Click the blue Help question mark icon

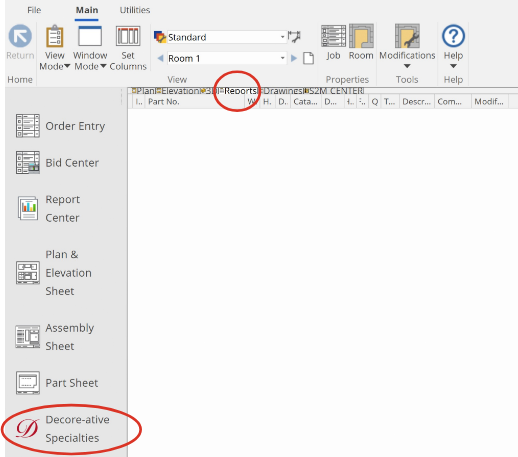tap(453, 36)
